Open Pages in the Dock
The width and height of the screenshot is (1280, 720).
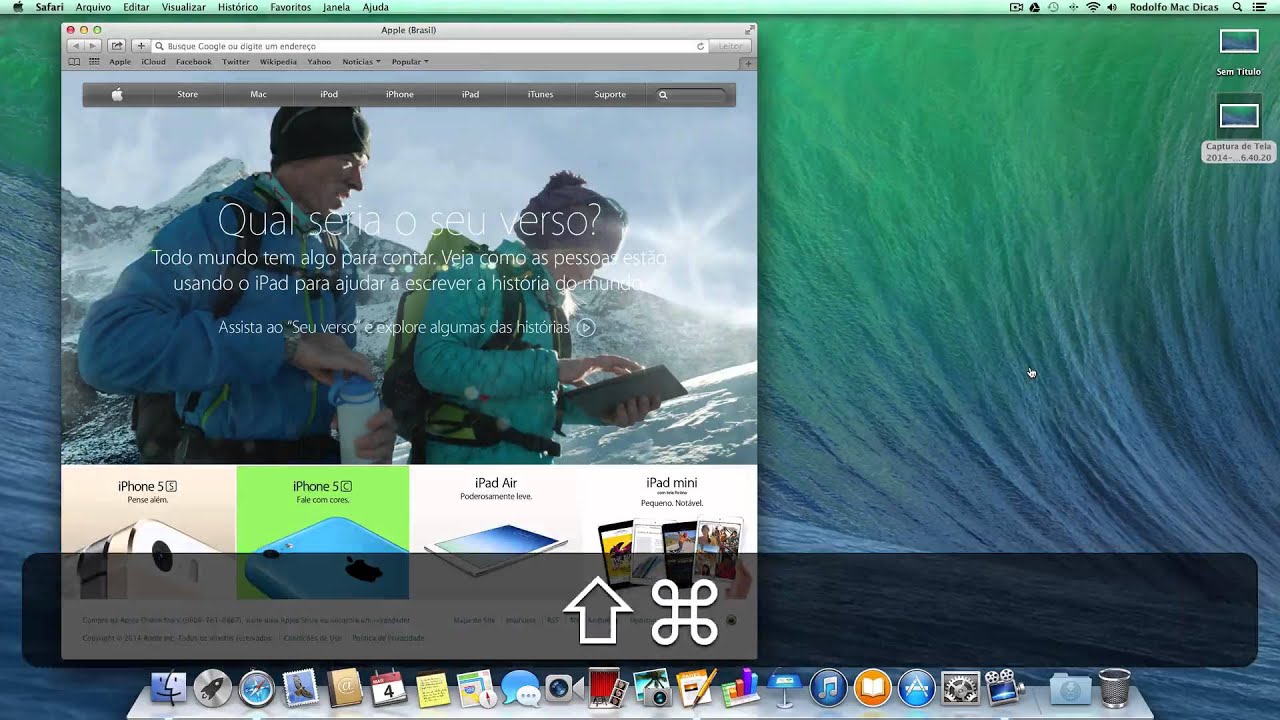(x=696, y=688)
